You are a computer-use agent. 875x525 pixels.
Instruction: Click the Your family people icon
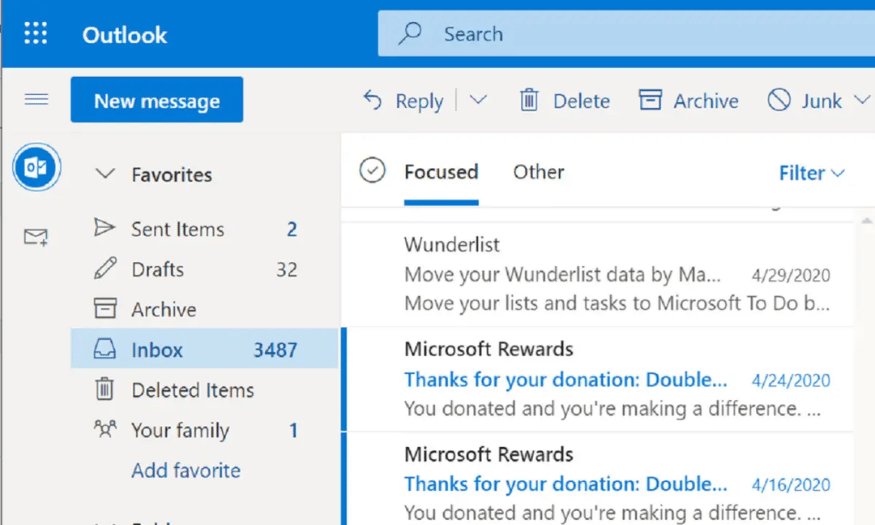tap(105, 429)
